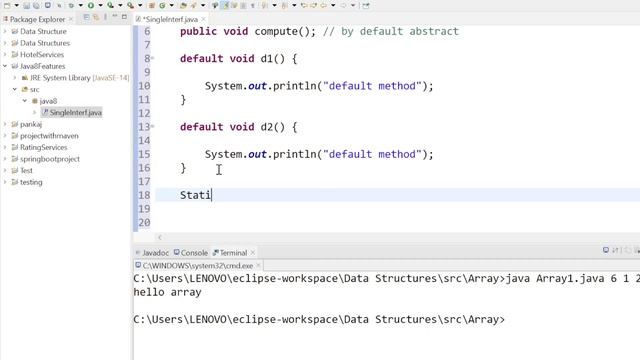Open the Package Explorer View Menu icon
This screenshot has height=360, width=640.
coord(105,17)
